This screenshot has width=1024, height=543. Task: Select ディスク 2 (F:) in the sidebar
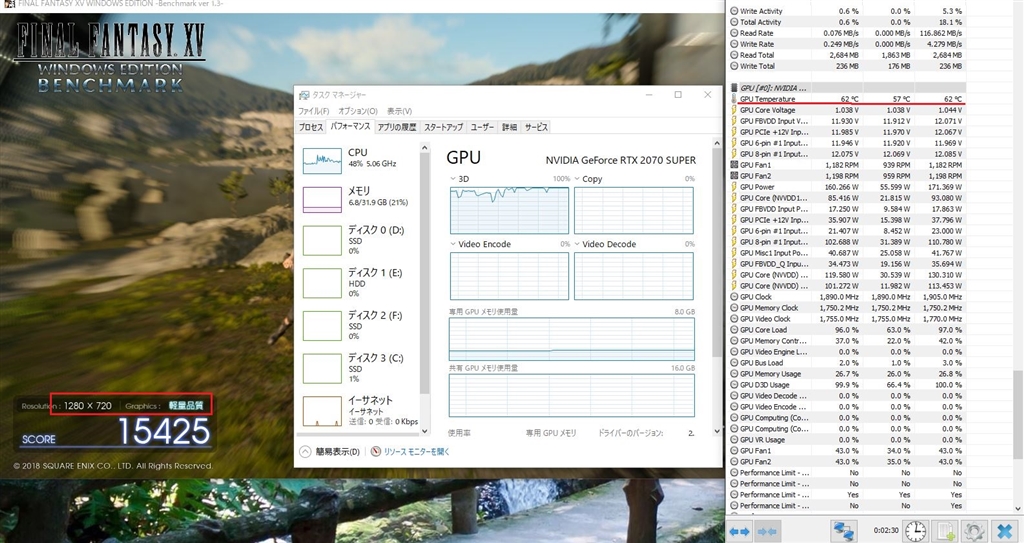pos(358,325)
